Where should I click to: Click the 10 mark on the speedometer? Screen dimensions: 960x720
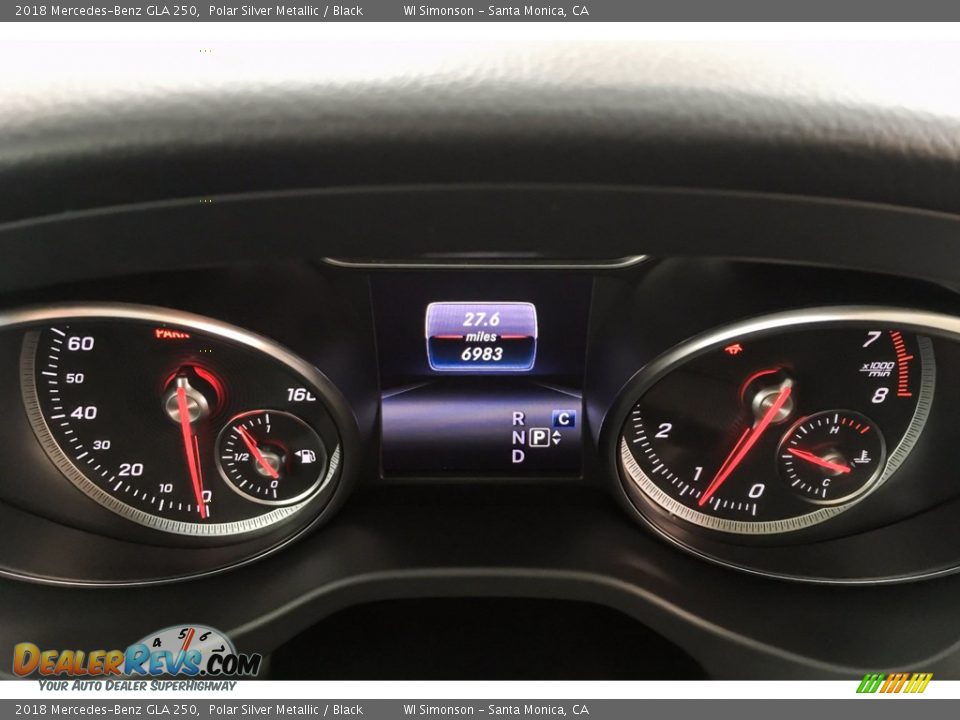(x=165, y=488)
